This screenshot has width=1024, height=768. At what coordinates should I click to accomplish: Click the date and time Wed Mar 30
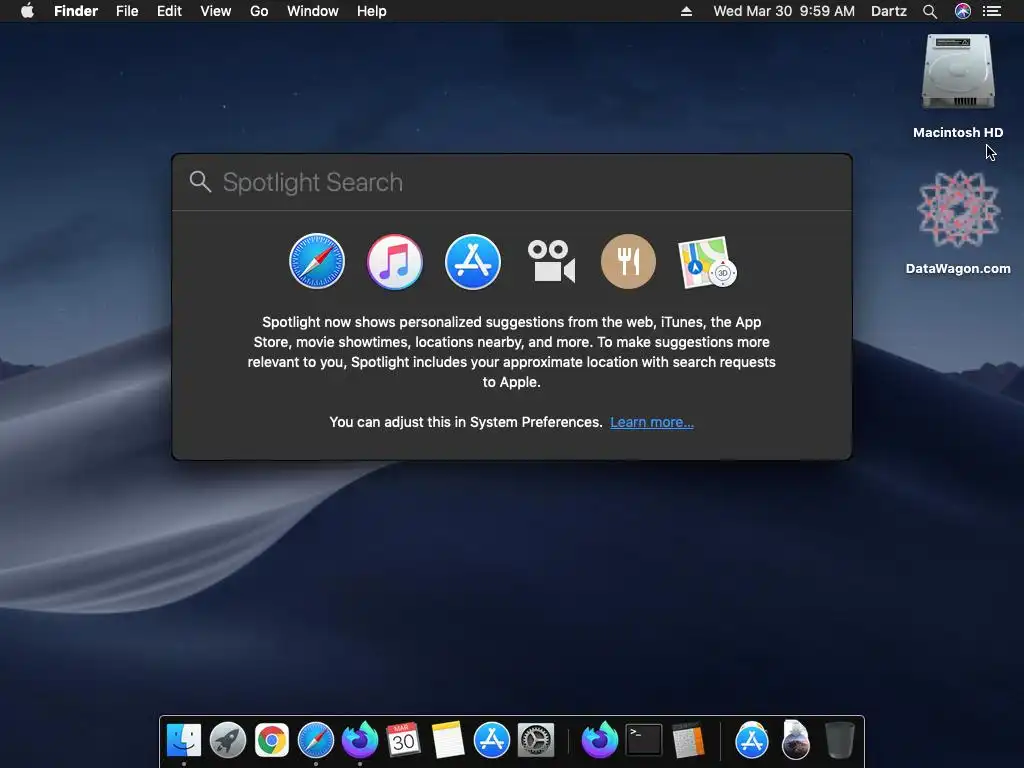click(784, 11)
